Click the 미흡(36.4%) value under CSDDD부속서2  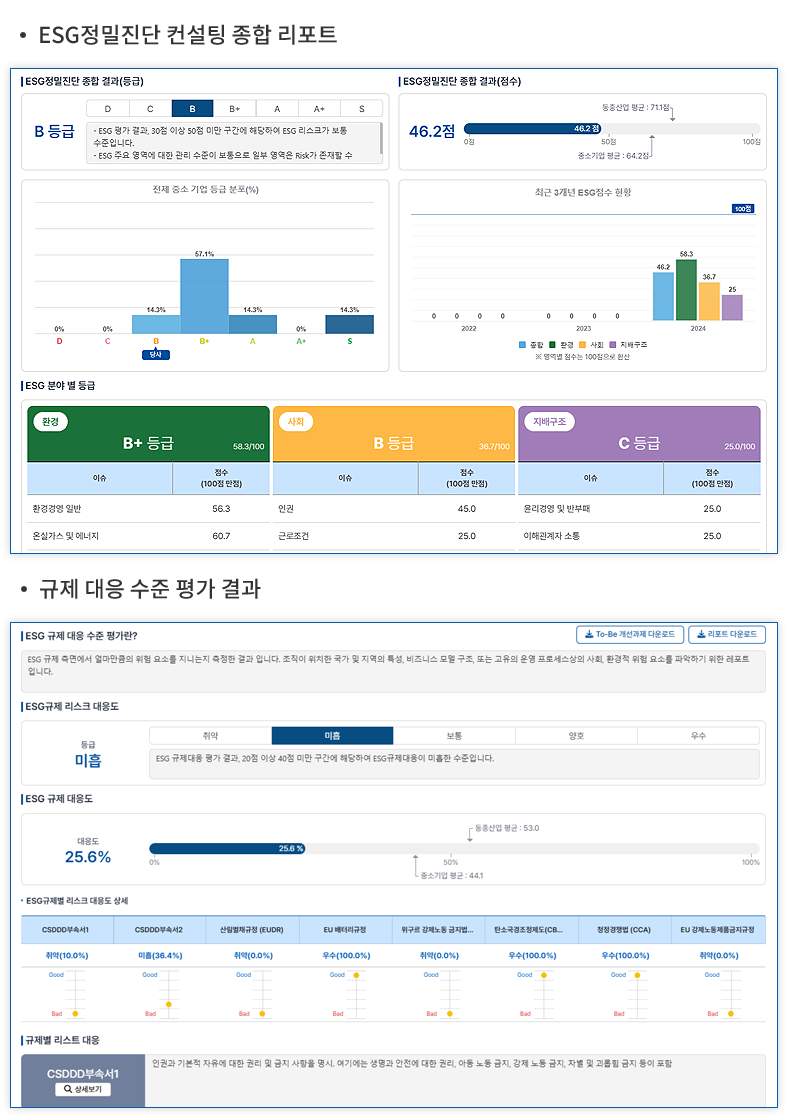[160, 955]
